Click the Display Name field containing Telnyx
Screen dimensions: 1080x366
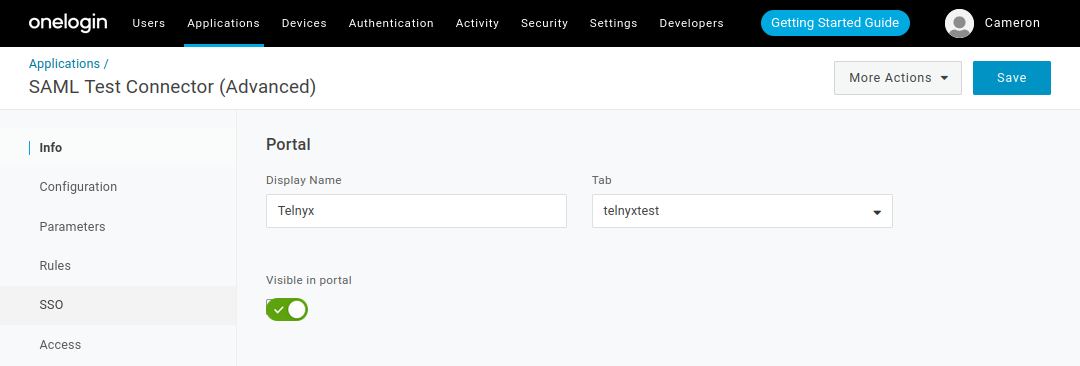(x=416, y=211)
